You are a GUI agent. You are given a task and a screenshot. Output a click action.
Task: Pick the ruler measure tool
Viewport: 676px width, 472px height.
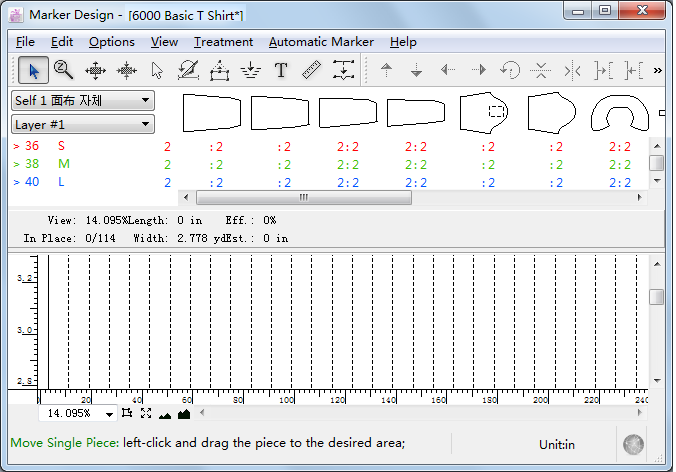coord(312,70)
